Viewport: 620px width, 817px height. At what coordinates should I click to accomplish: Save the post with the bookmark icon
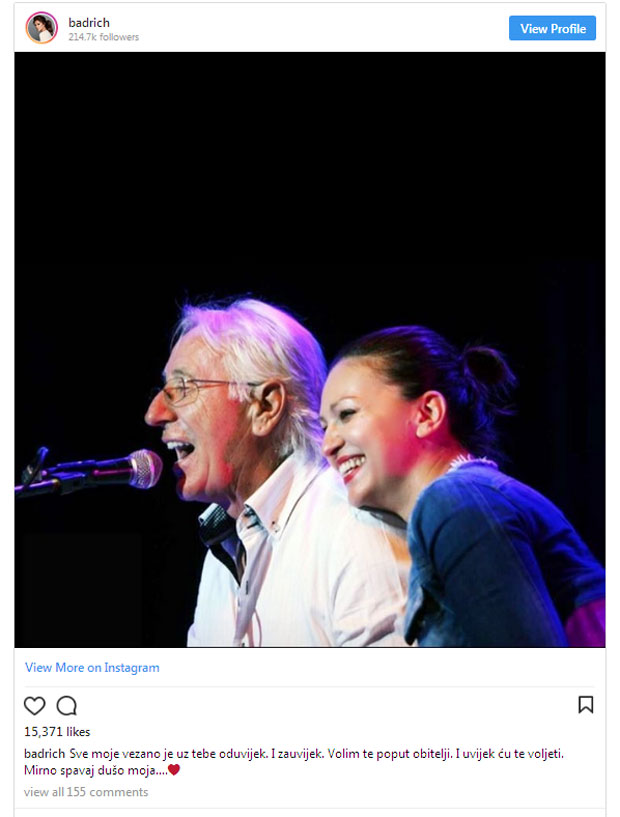586,704
